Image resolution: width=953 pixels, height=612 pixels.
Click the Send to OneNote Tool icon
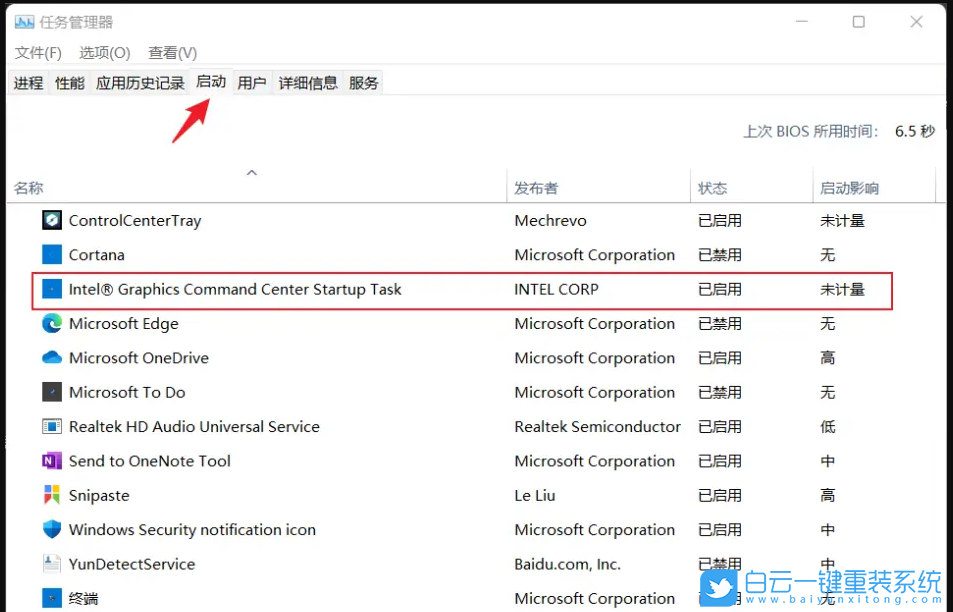pyautogui.click(x=51, y=461)
